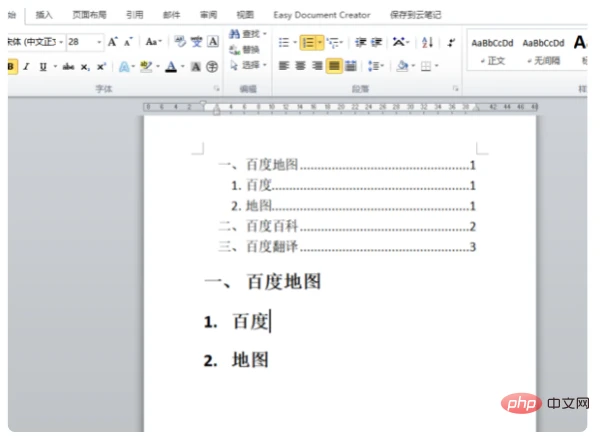Click the Highlight color pen icon
This screenshot has height=436, width=600.
(x=146, y=67)
